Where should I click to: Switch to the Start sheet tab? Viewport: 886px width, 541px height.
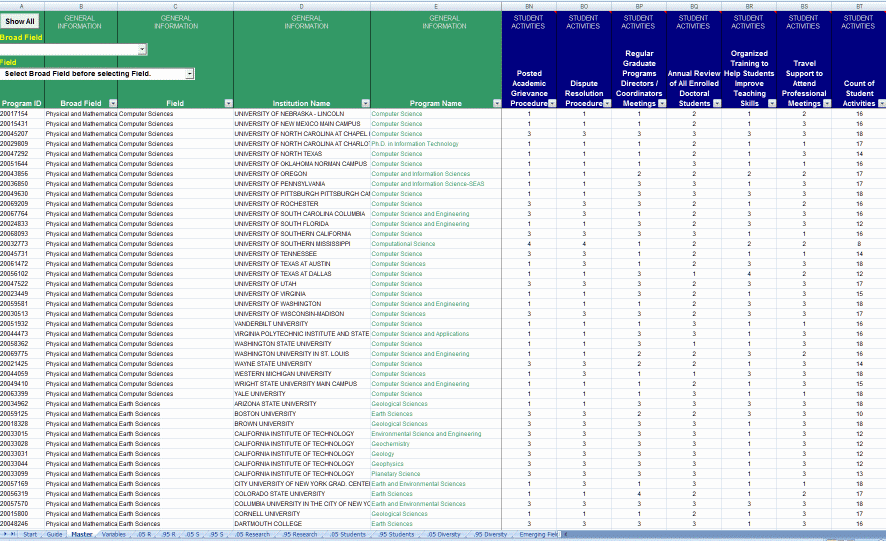point(30,534)
